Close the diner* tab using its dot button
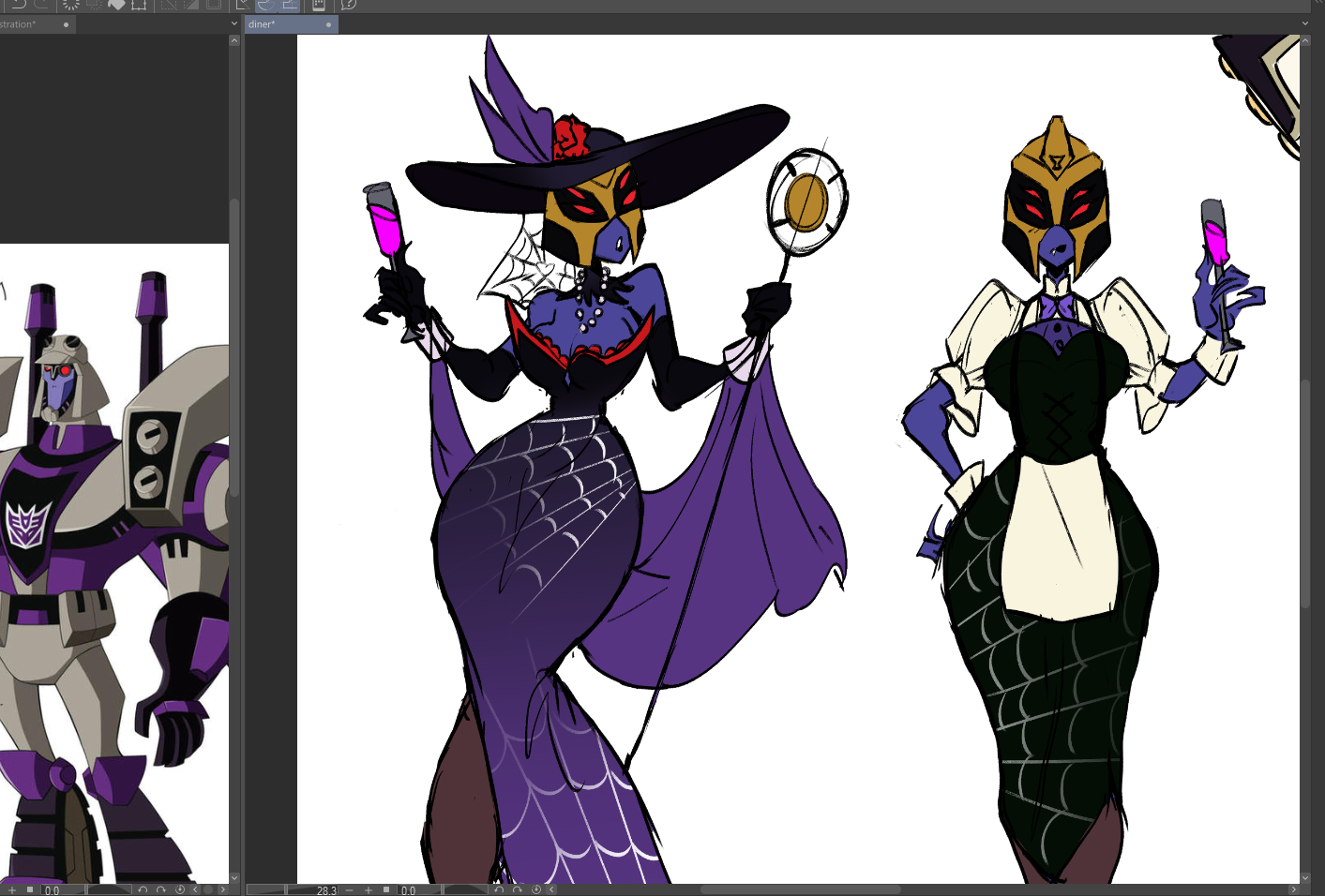 pyautogui.click(x=328, y=24)
